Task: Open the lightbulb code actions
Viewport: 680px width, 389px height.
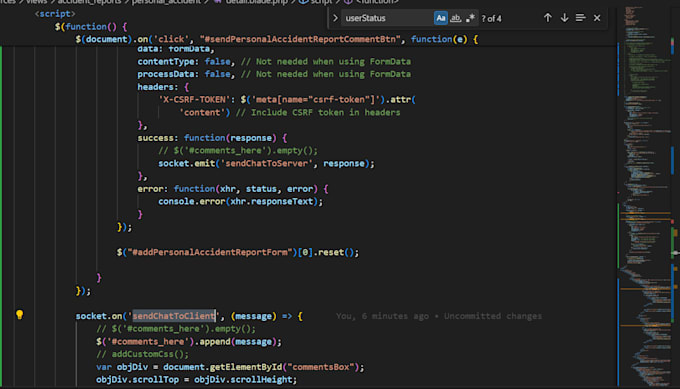Action: coord(20,315)
